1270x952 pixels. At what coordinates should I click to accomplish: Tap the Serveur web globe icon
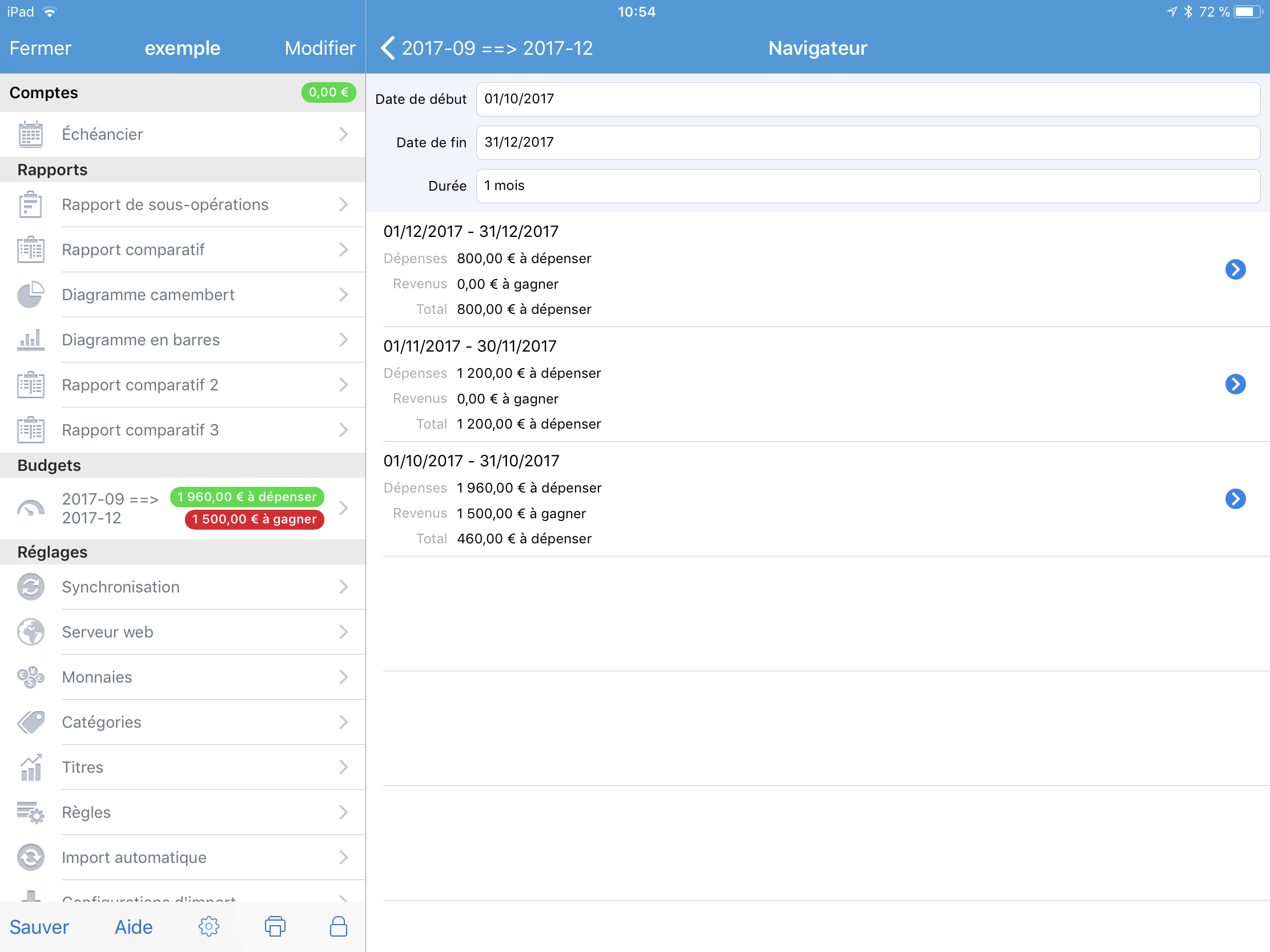pos(30,632)
